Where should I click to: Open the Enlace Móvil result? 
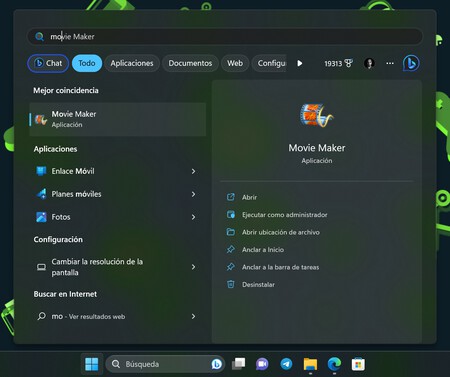pyautogui.click(x=118, y=171)
